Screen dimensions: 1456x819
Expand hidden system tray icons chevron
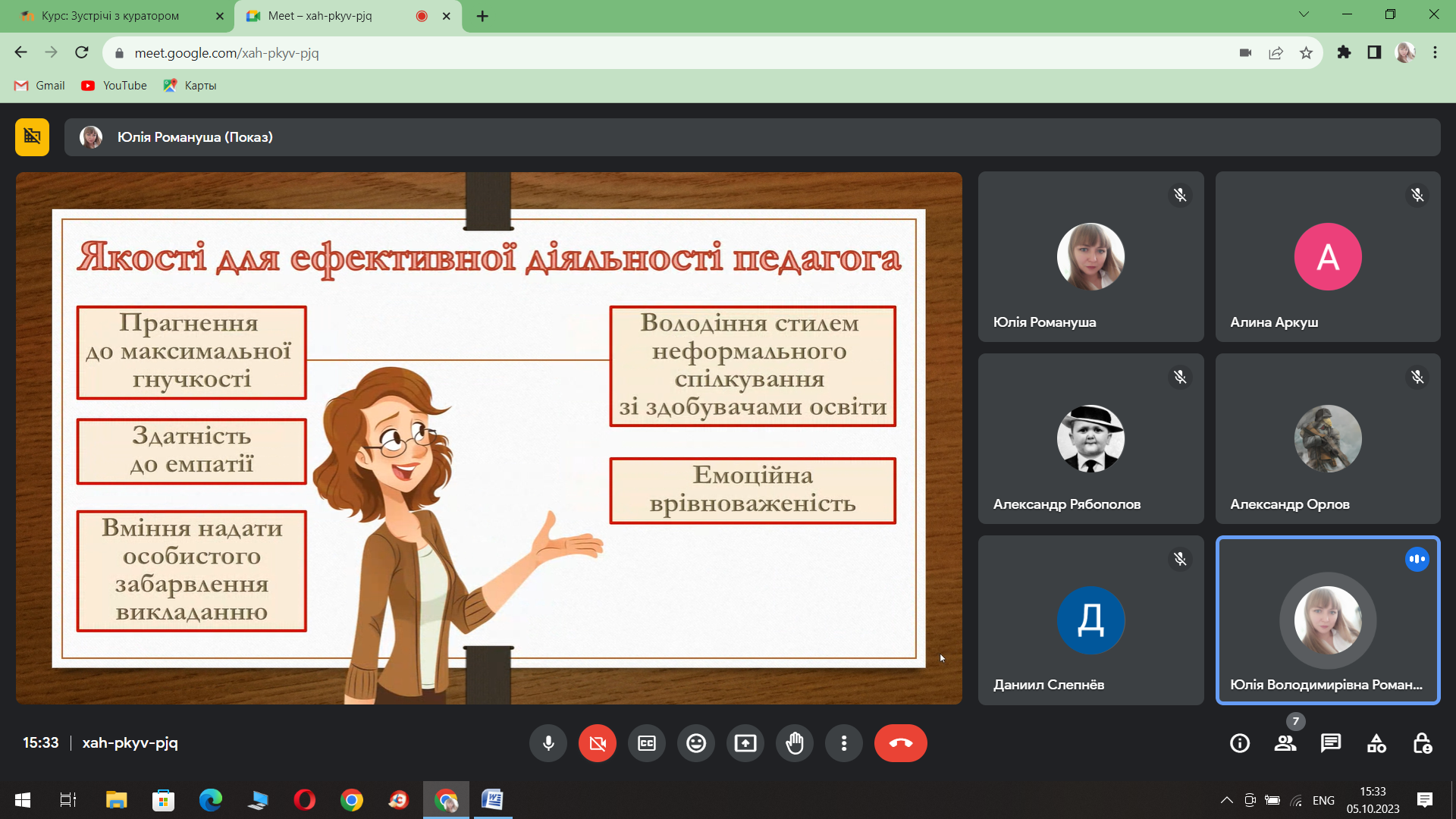click(x=1226, y=800)
